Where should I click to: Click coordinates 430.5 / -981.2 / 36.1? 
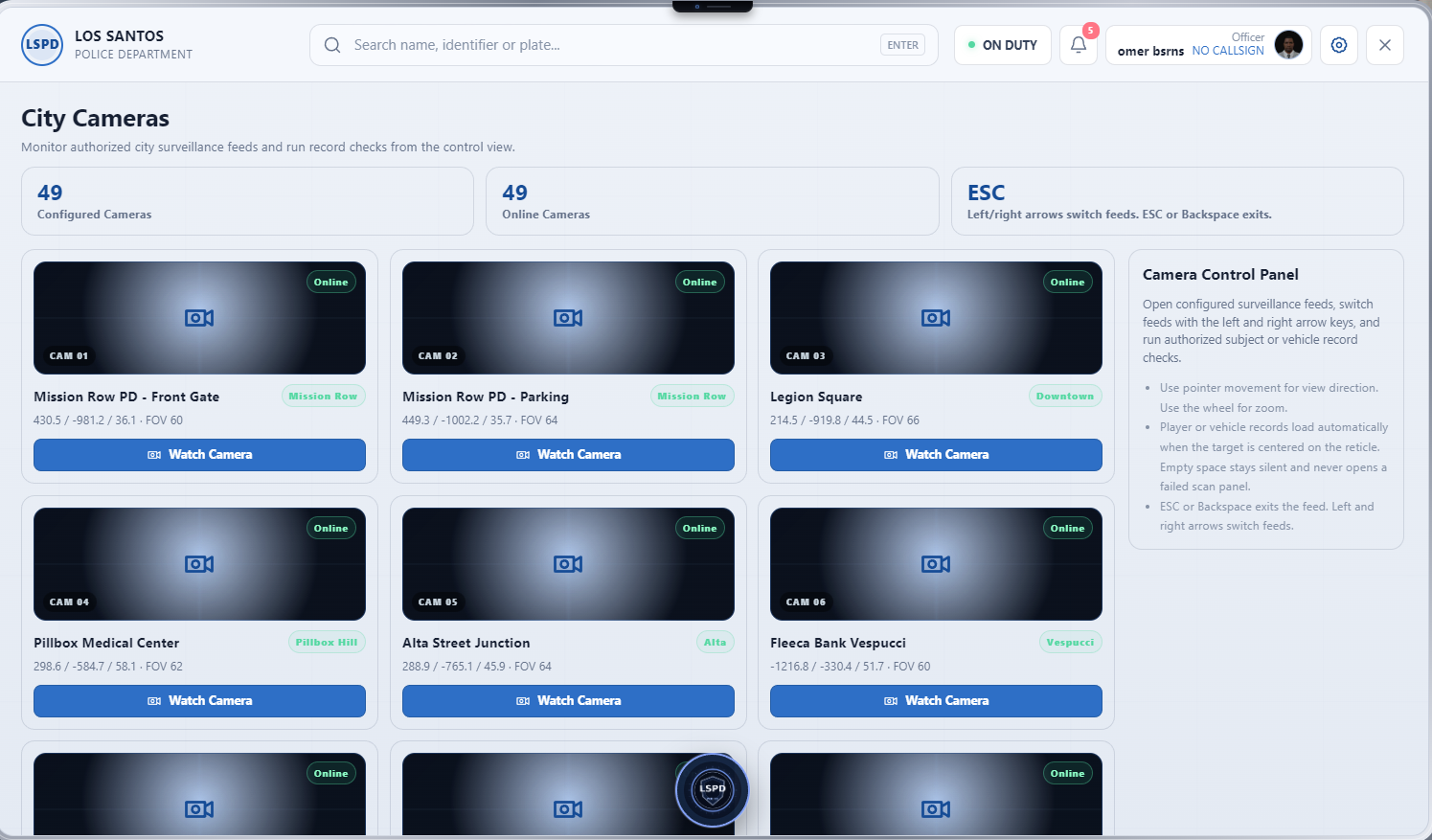(x=84, y=420)
